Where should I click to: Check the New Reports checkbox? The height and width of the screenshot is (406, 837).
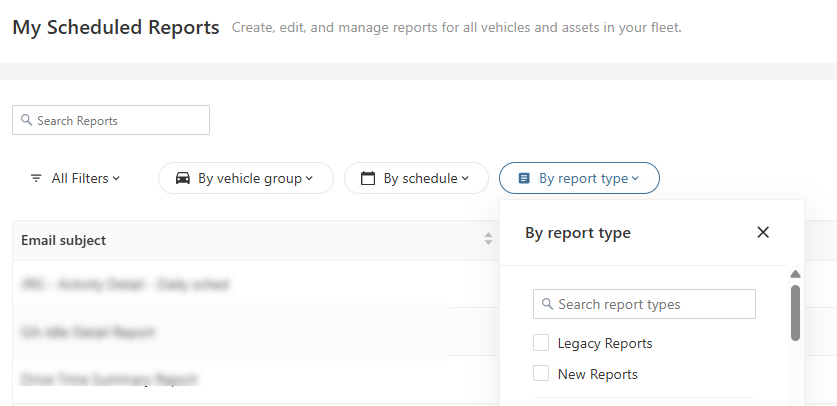pos(541,373)
